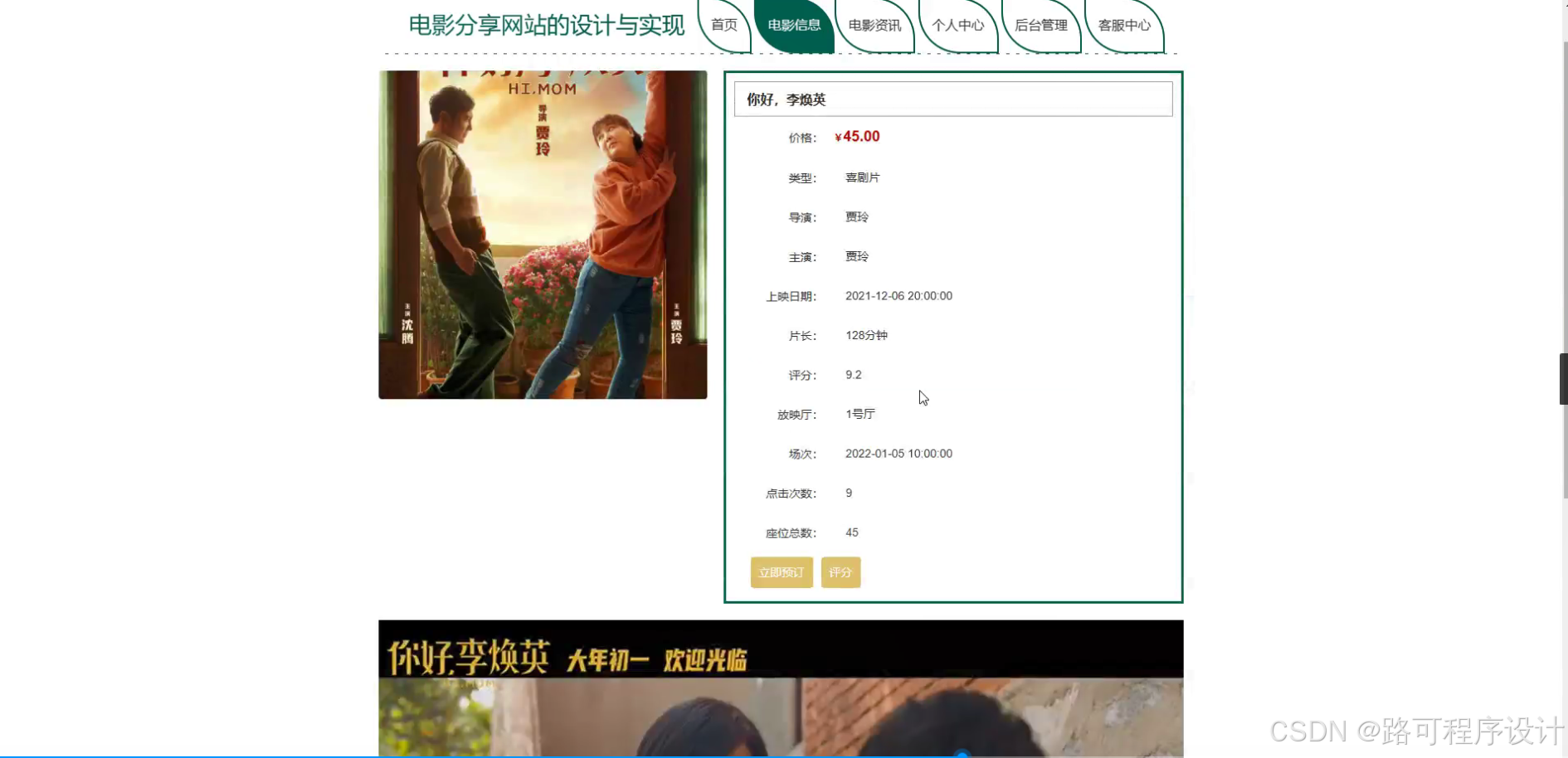Click the 类型 label
This screenshot has height=758, width=1568.
[802, 178]
